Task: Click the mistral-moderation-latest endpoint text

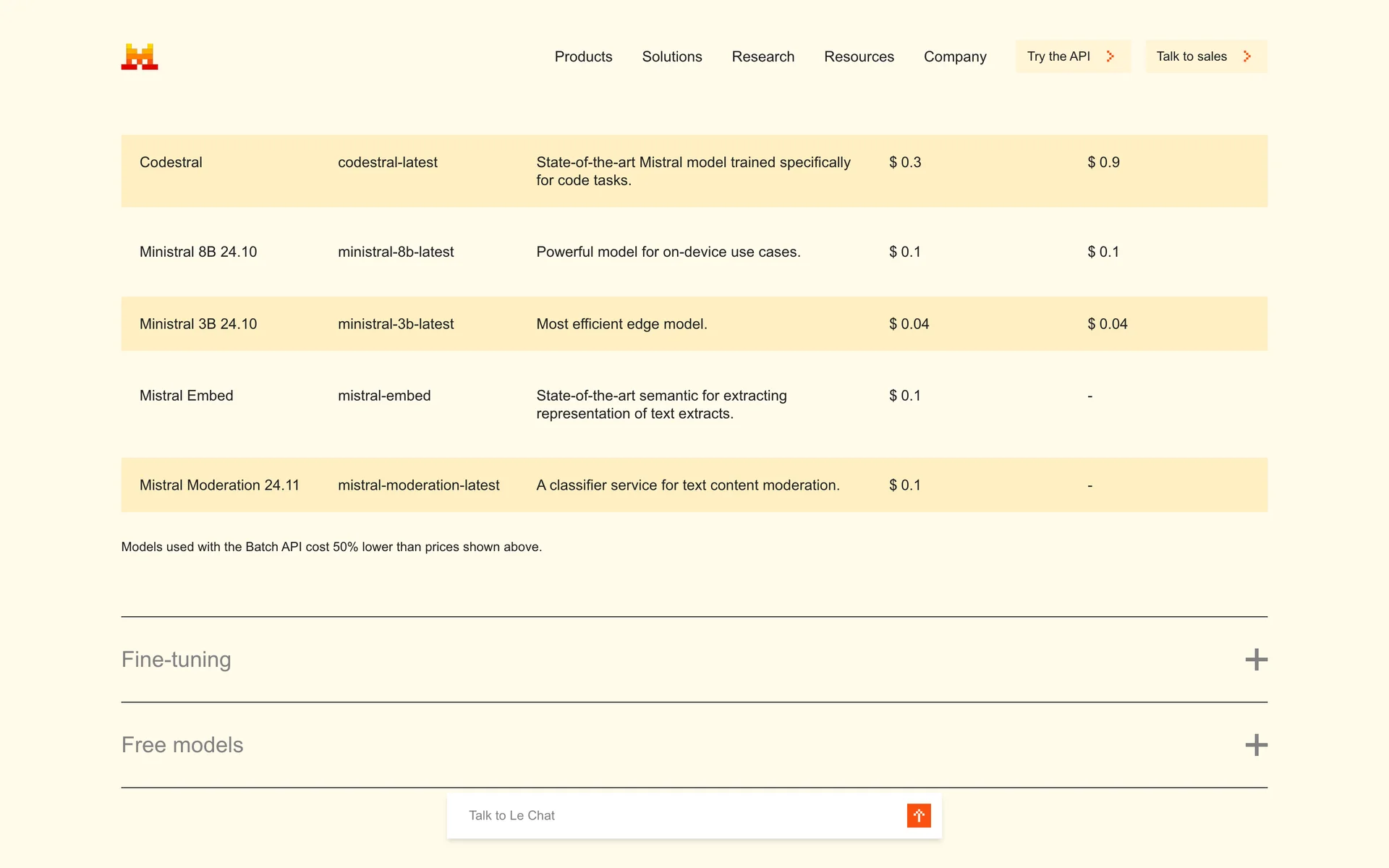Action: (x=418, y=485)
